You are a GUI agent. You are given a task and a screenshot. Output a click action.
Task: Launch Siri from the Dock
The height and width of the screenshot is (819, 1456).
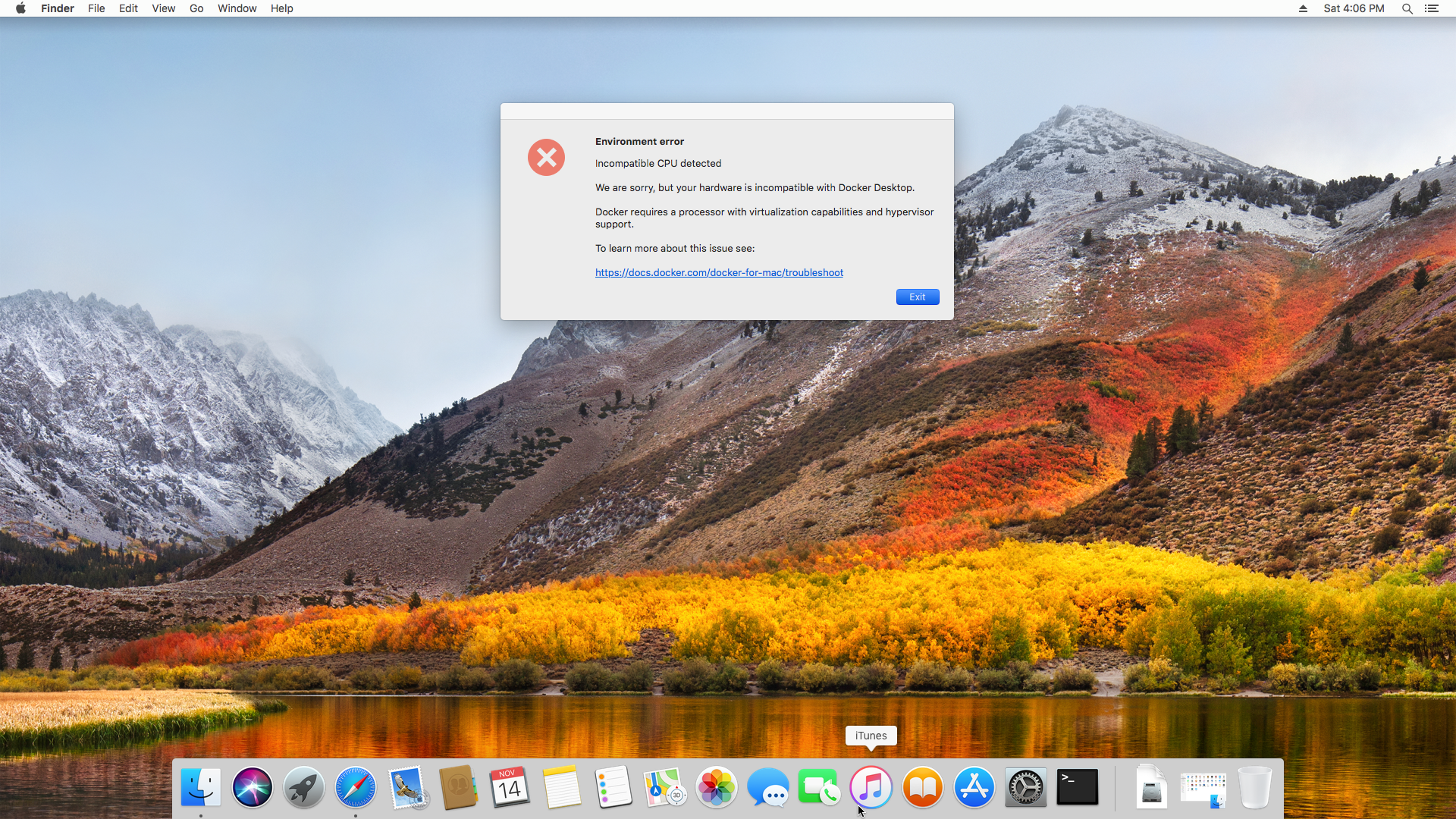253,787
